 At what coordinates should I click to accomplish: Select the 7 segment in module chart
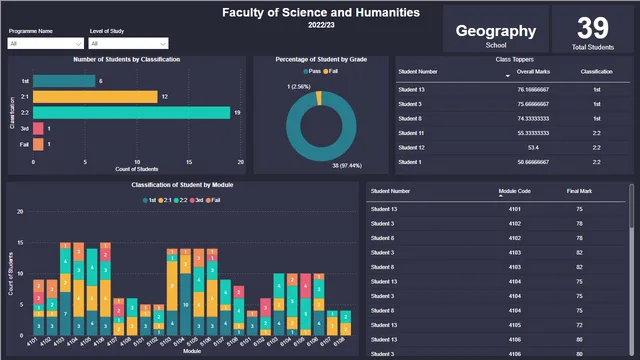pyautogui.click(x=65, y=314)
